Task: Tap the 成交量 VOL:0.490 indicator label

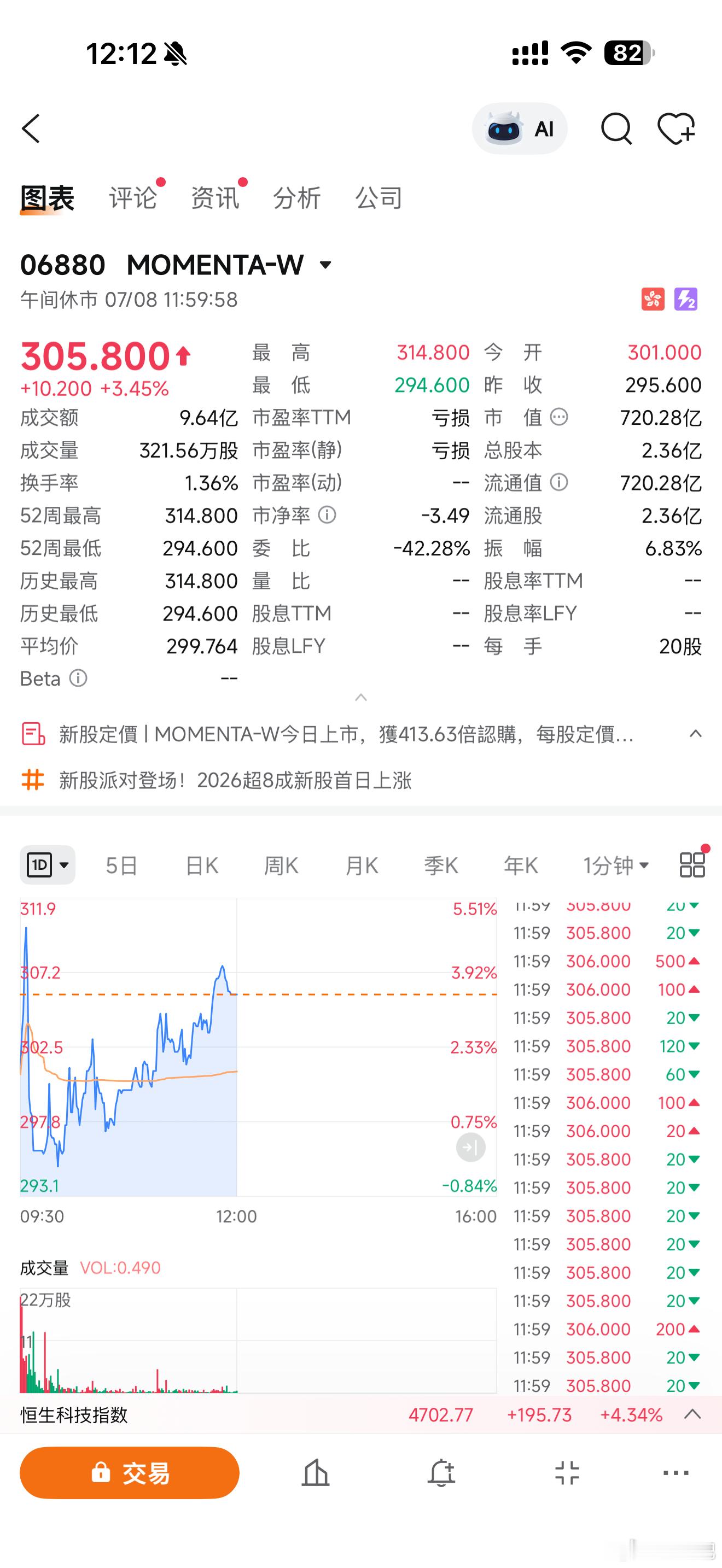Action: [x=90, y=1268]
